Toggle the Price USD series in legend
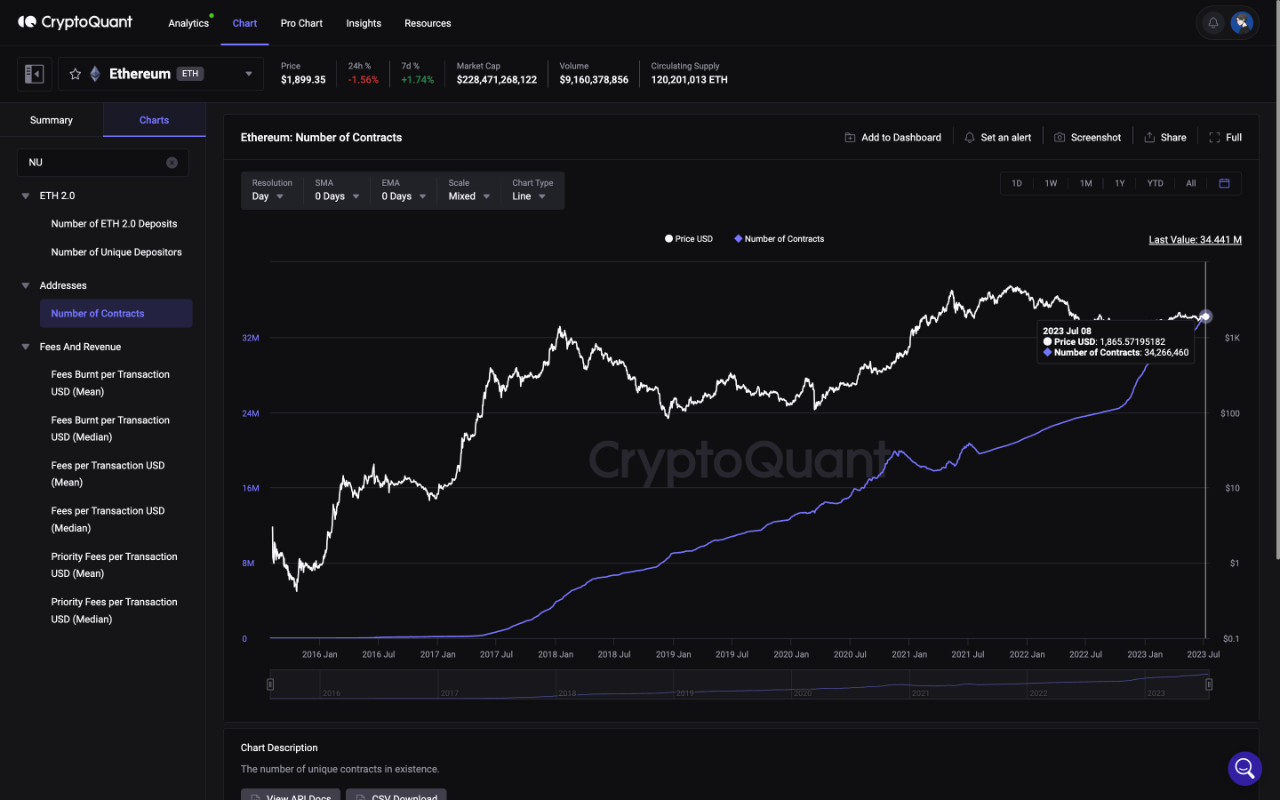 pos(689,239)
